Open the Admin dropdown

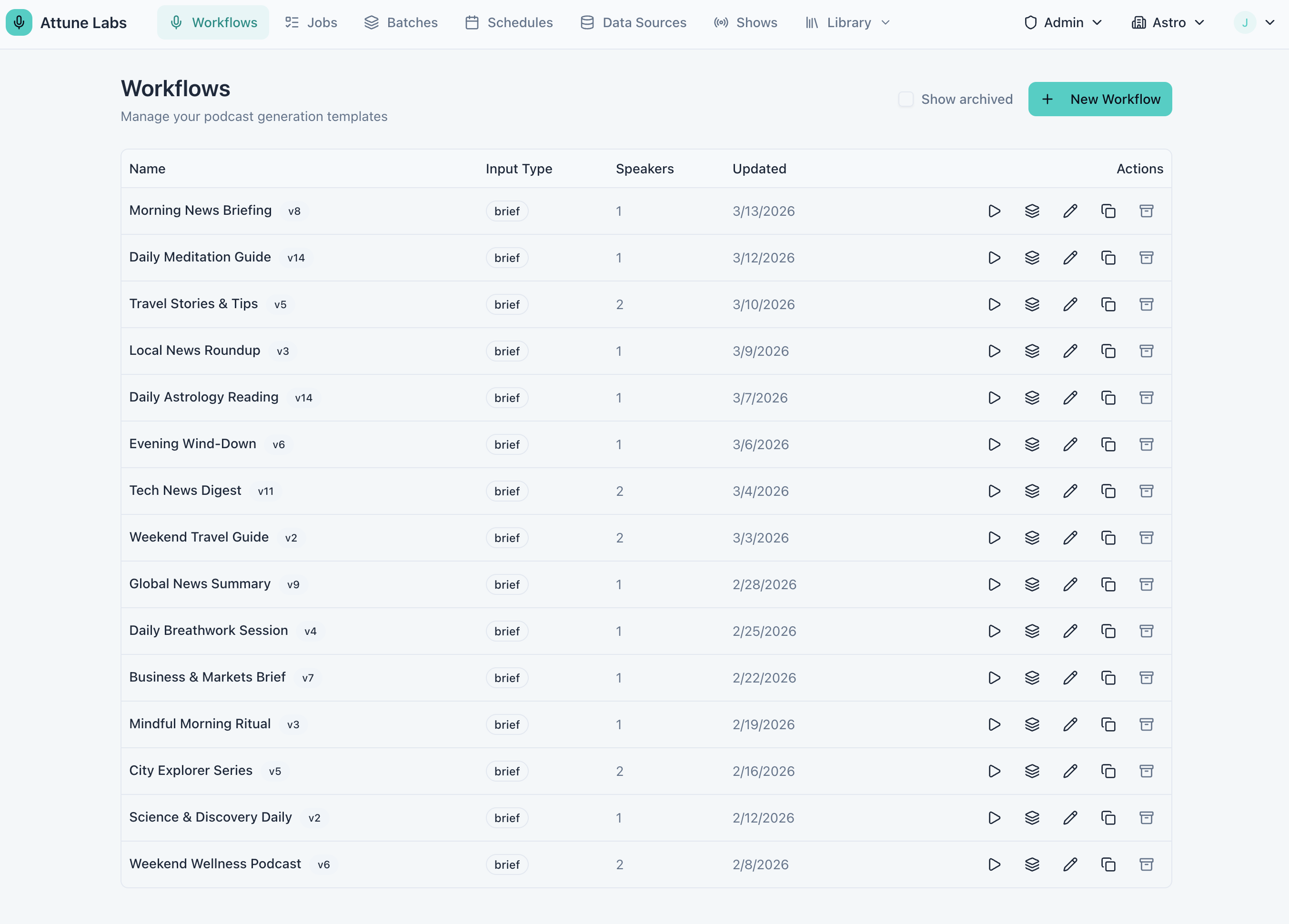click(x=1063, y=23)
